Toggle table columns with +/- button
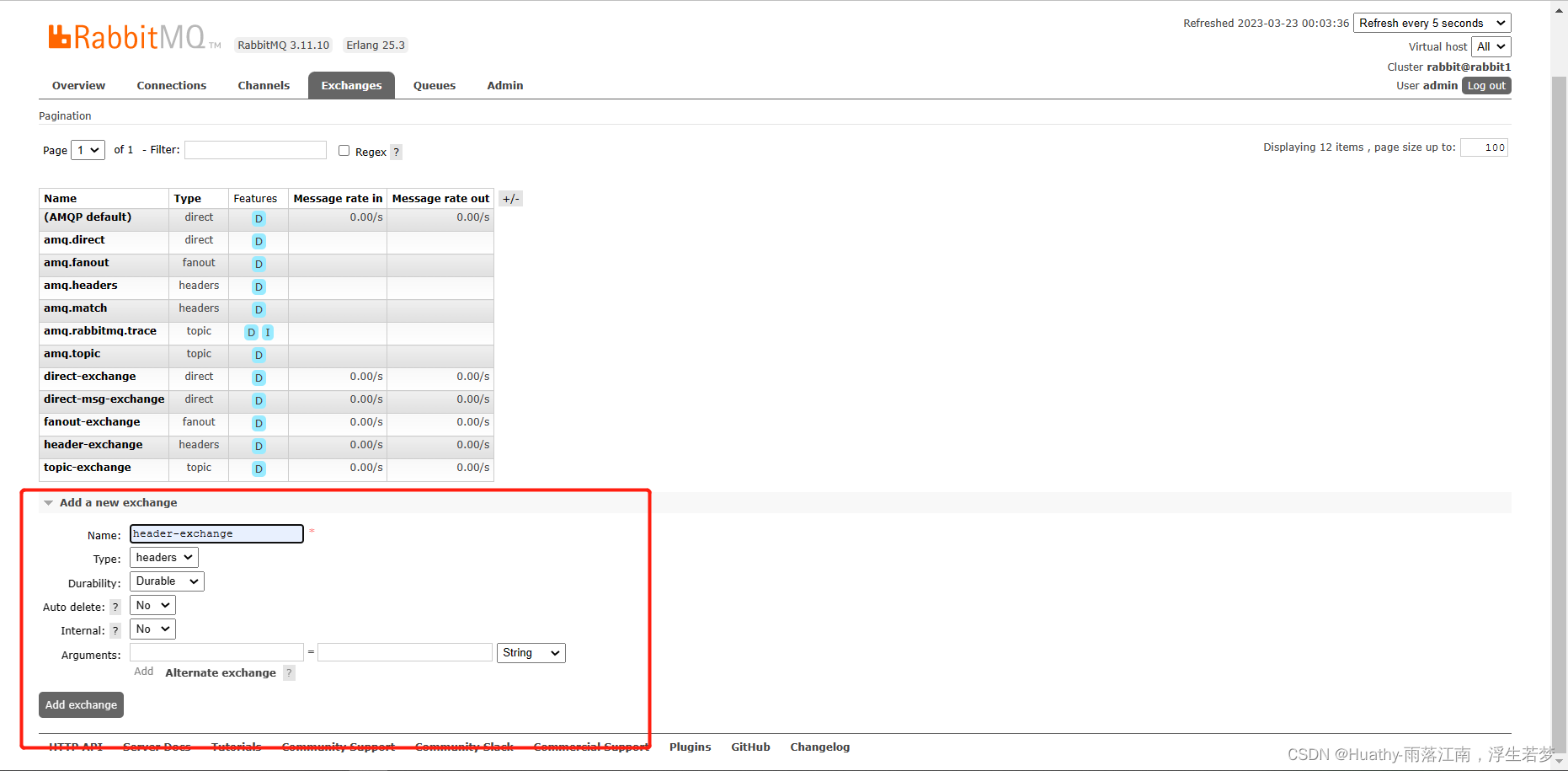 [x=510, y=199]
